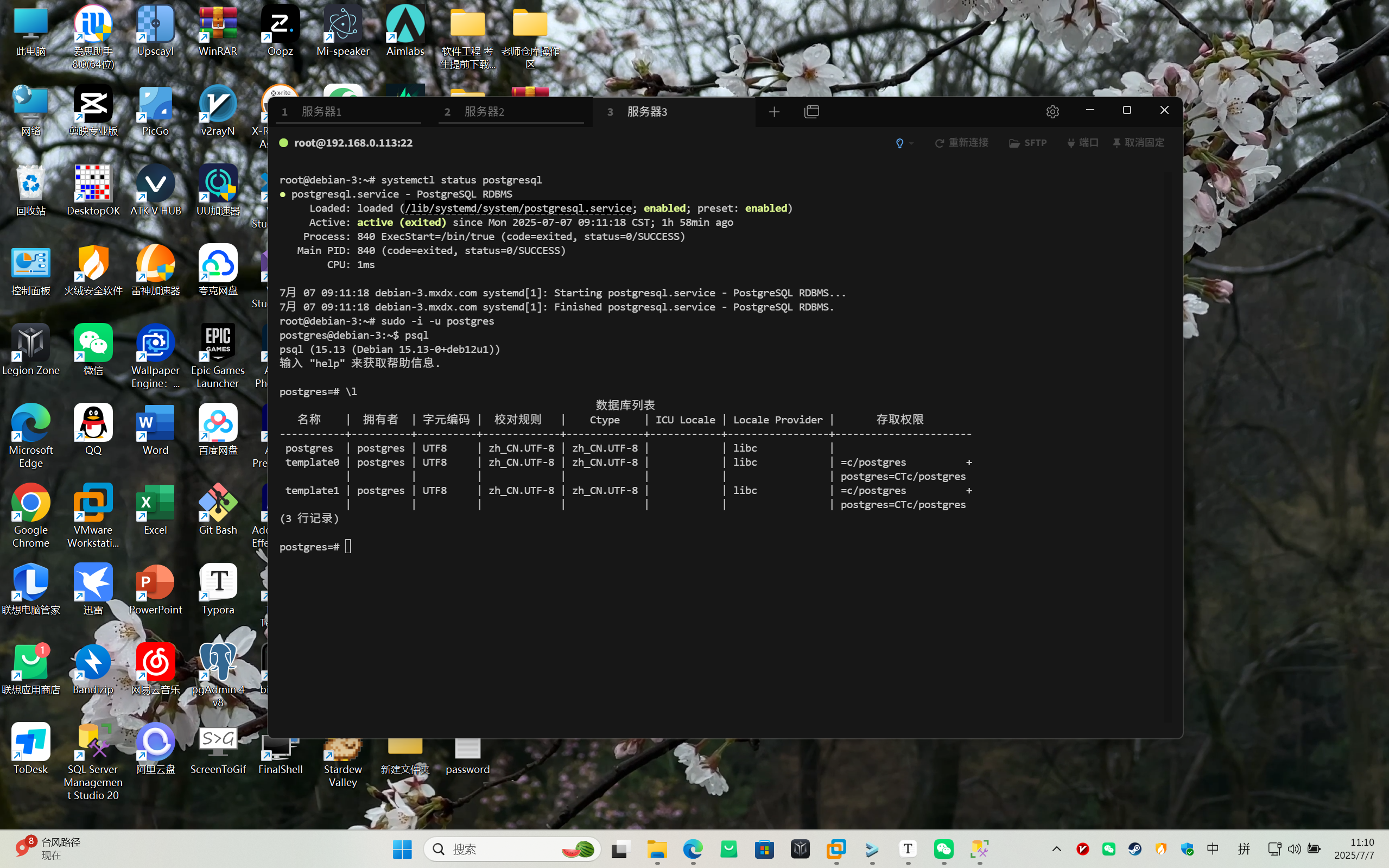This screenshot has height=868, width=1389.
Task: Open Mi-speaker desktop shortcut
Action: click(343, 31)
